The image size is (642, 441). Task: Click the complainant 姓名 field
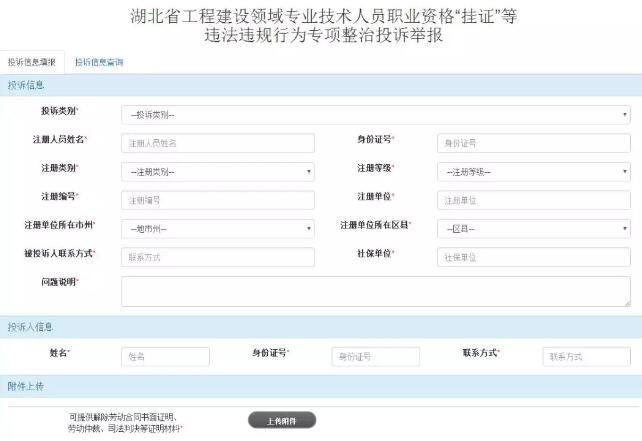[x=165, y=357]
